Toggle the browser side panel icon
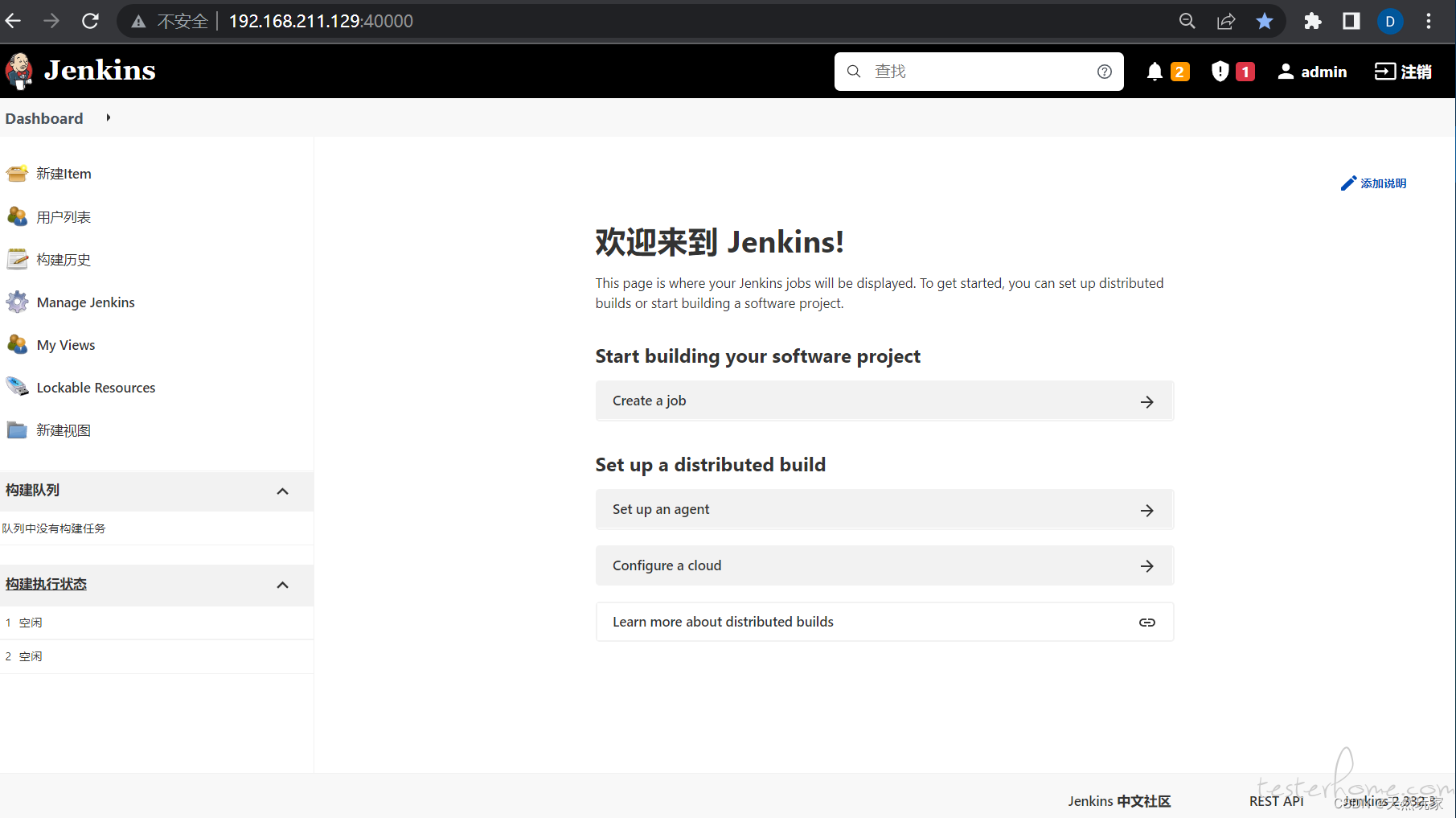 coord(1351,21)
